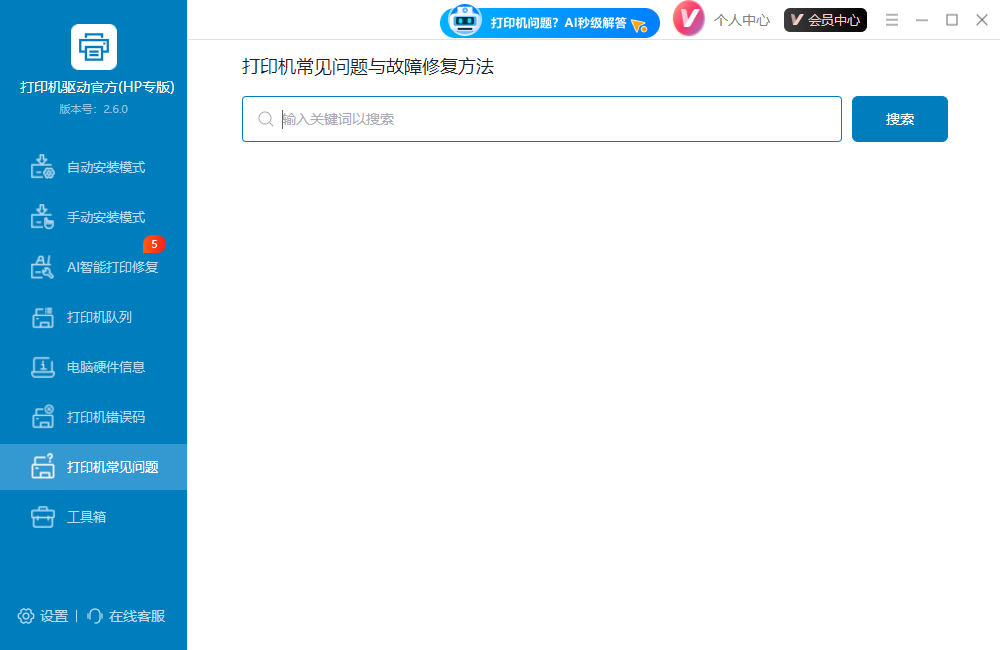The width and height of the screenshot is (1000, 650).
Task: Open the 个人中心 link
Action: tap(741, 20)
